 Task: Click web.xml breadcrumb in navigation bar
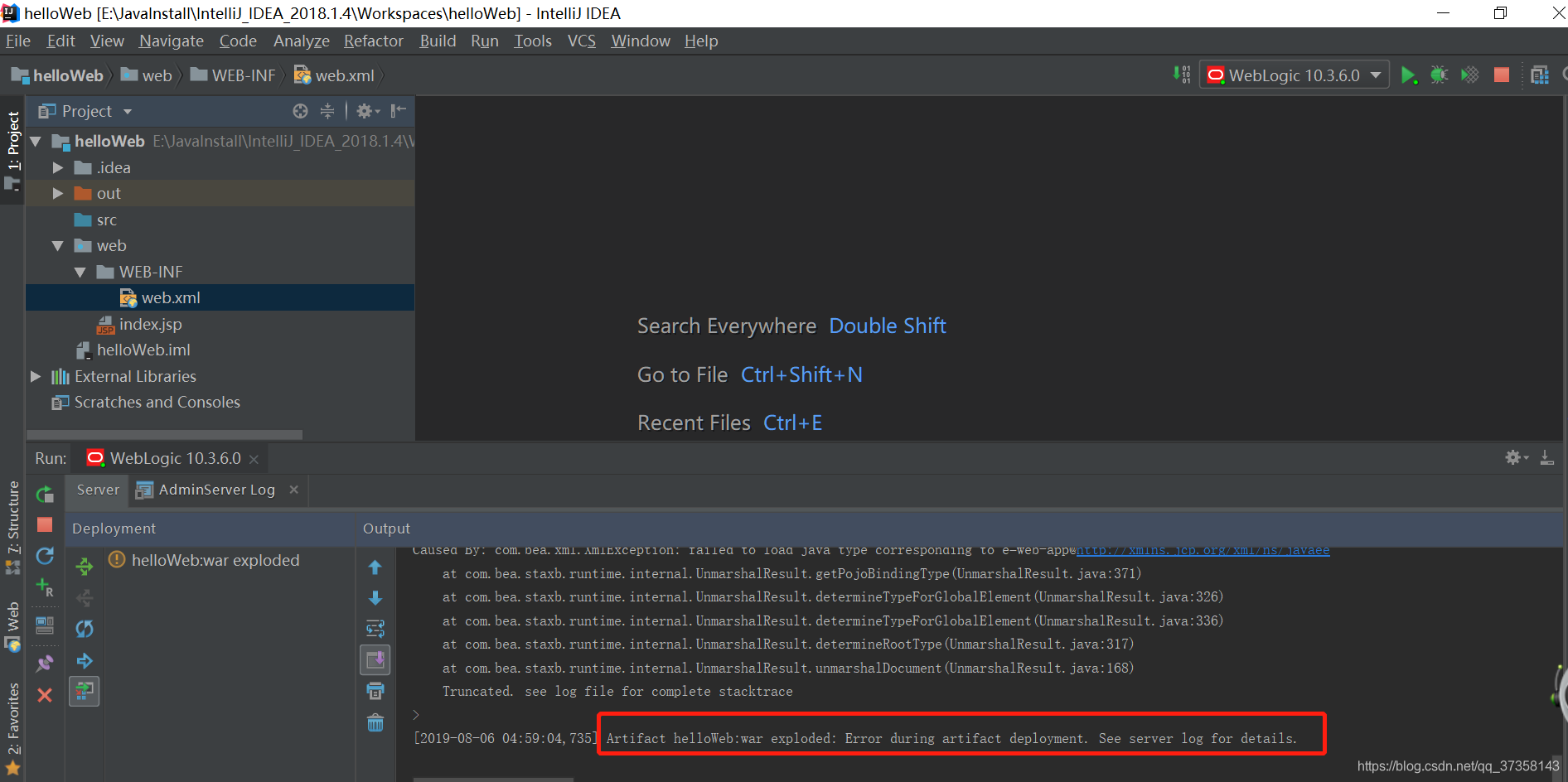pos(335,75)
